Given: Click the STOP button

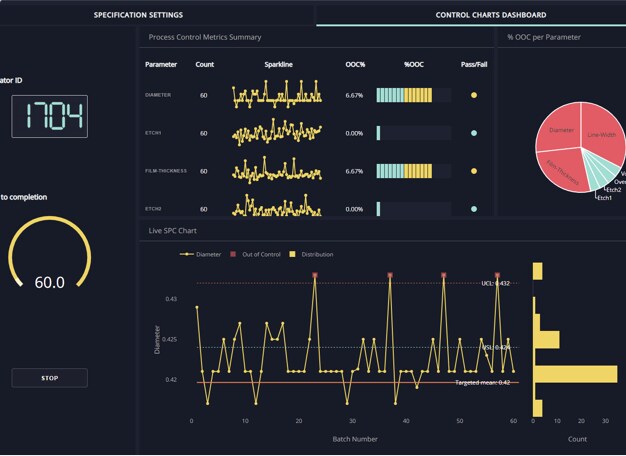Looking at the screenshot, I should click(50, 378).
